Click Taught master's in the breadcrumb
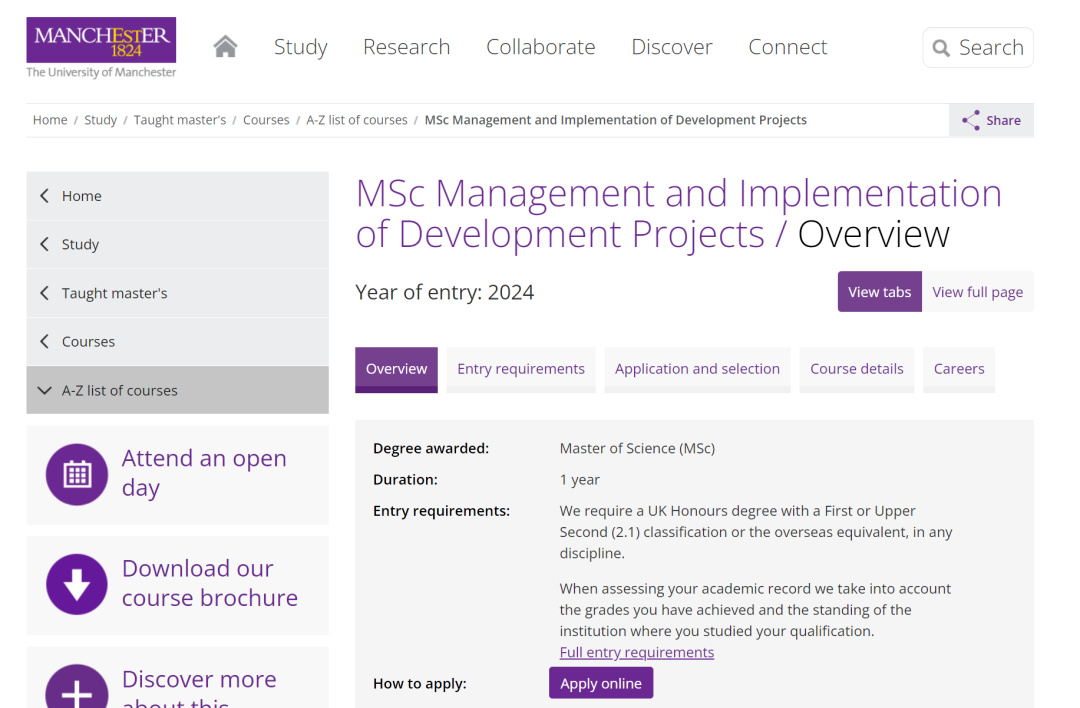Screen dimensions: 1080x708 pos(180,120)
